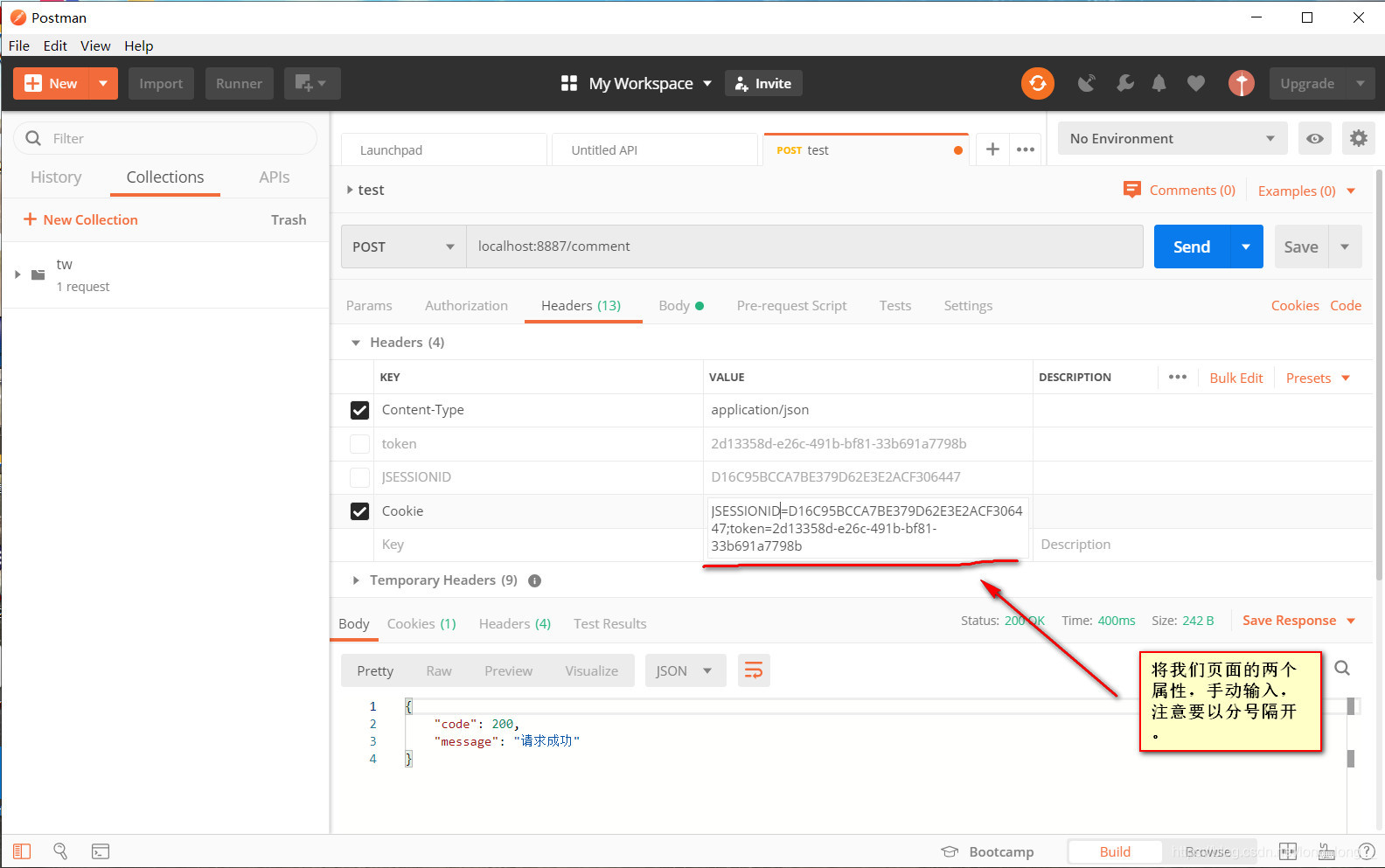Uncheck the Content-Type header checkbox
1385x868 pixels.
coord(359,410)
